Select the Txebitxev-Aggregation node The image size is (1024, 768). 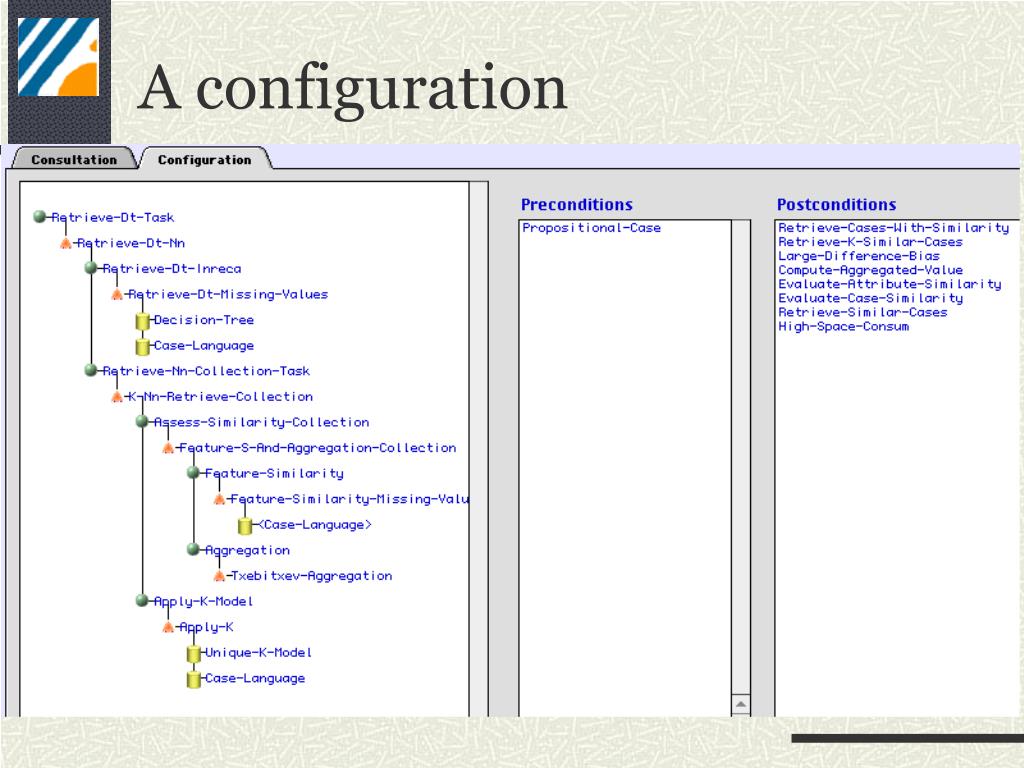point(312,576)
